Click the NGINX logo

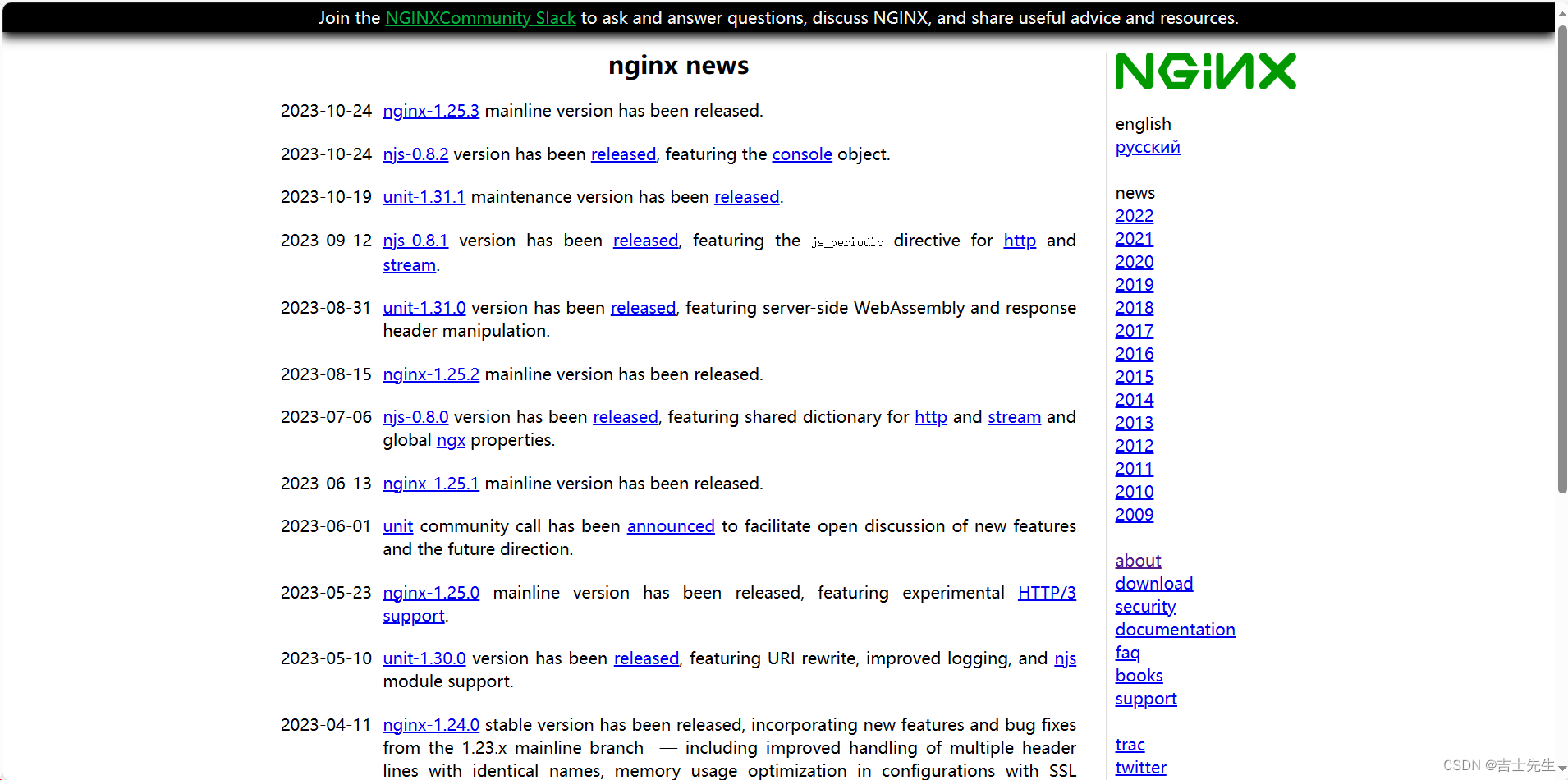tap(1205, 71)
